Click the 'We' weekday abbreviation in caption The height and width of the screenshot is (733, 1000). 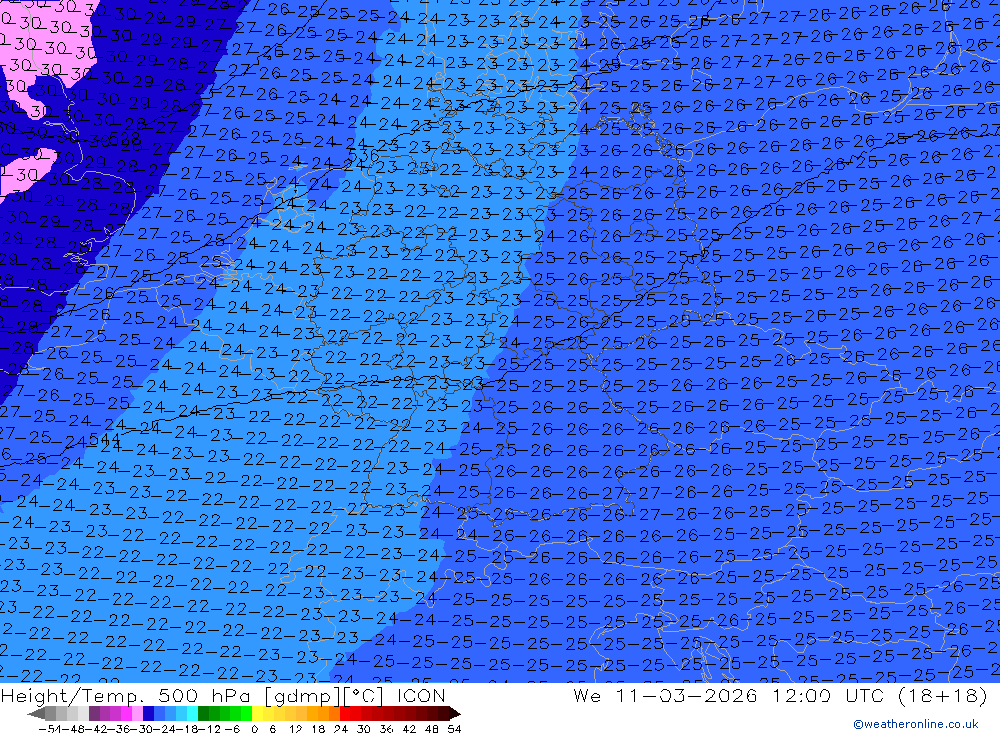click(587, 695)
